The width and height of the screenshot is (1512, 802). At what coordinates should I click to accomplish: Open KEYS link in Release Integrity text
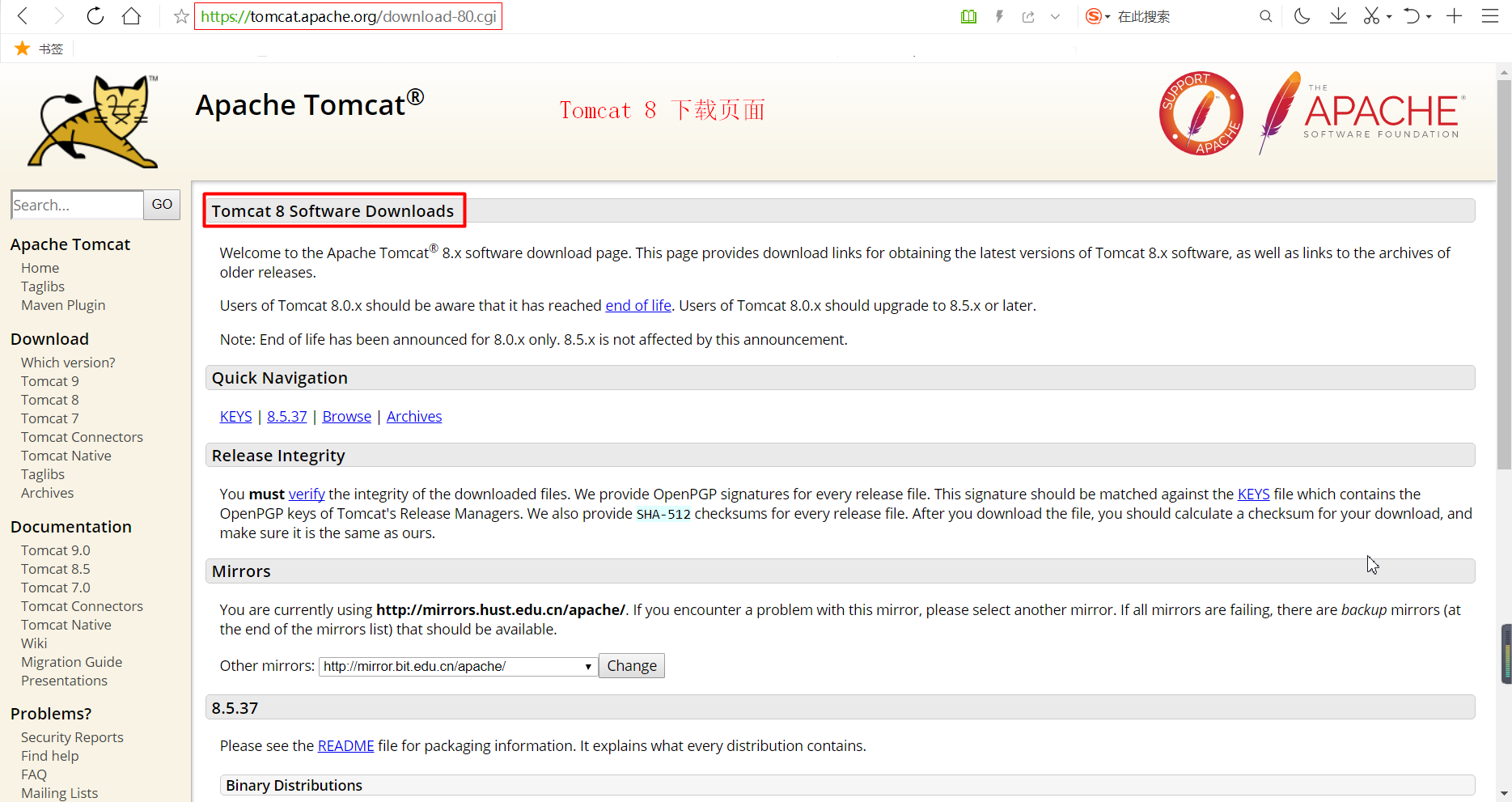(x=1253, y=494)
